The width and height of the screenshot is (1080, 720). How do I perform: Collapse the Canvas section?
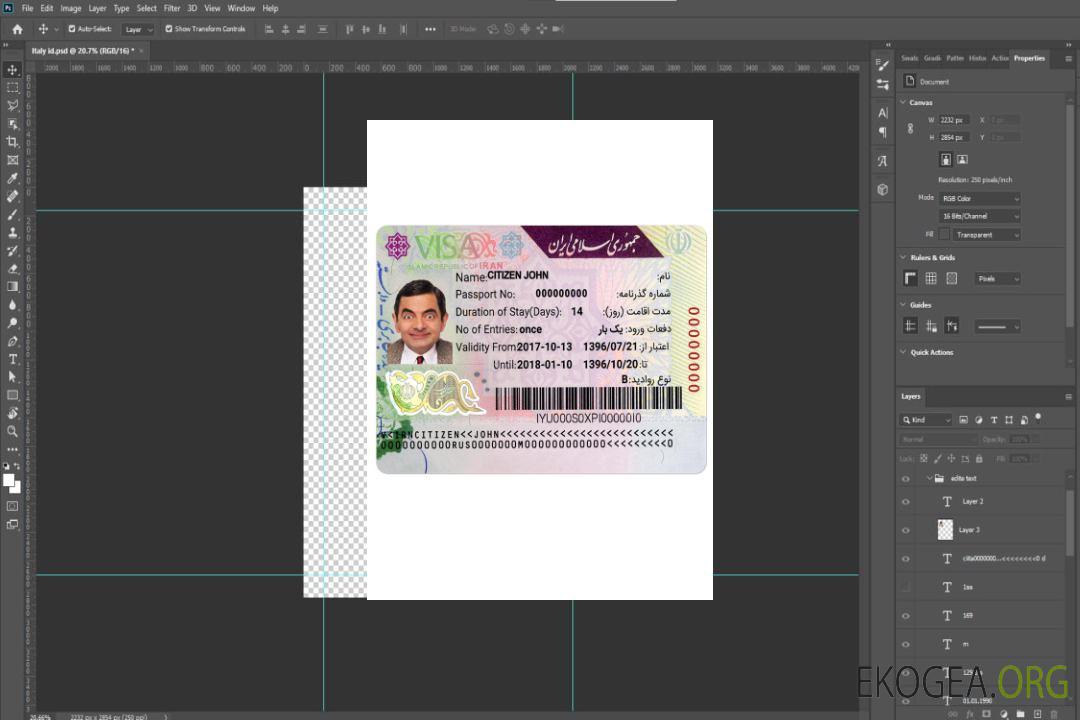903,102
